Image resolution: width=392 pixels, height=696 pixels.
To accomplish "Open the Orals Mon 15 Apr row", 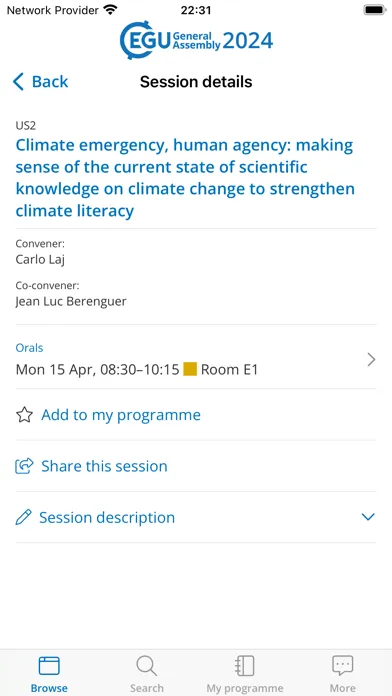I will (x=196, y=360).
